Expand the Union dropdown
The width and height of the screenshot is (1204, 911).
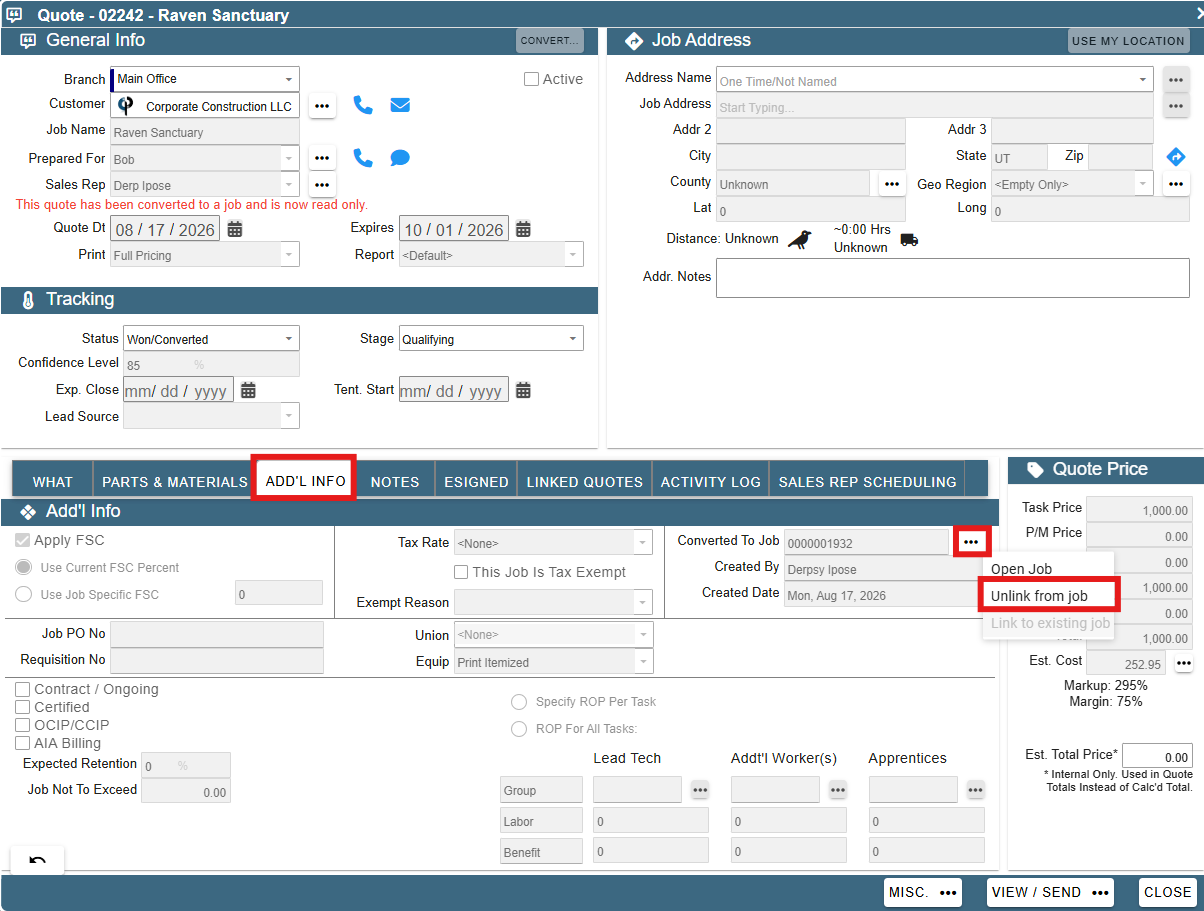point(642,634)
